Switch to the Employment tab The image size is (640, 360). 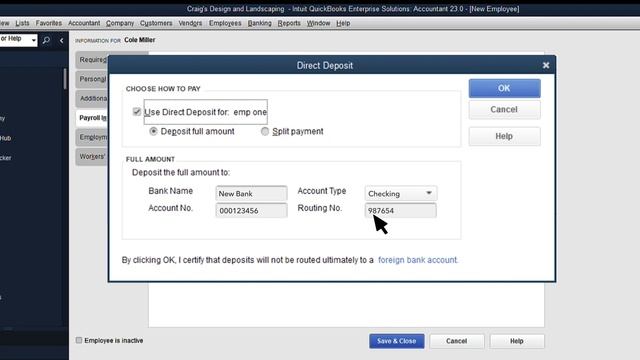tap(92, 137)
